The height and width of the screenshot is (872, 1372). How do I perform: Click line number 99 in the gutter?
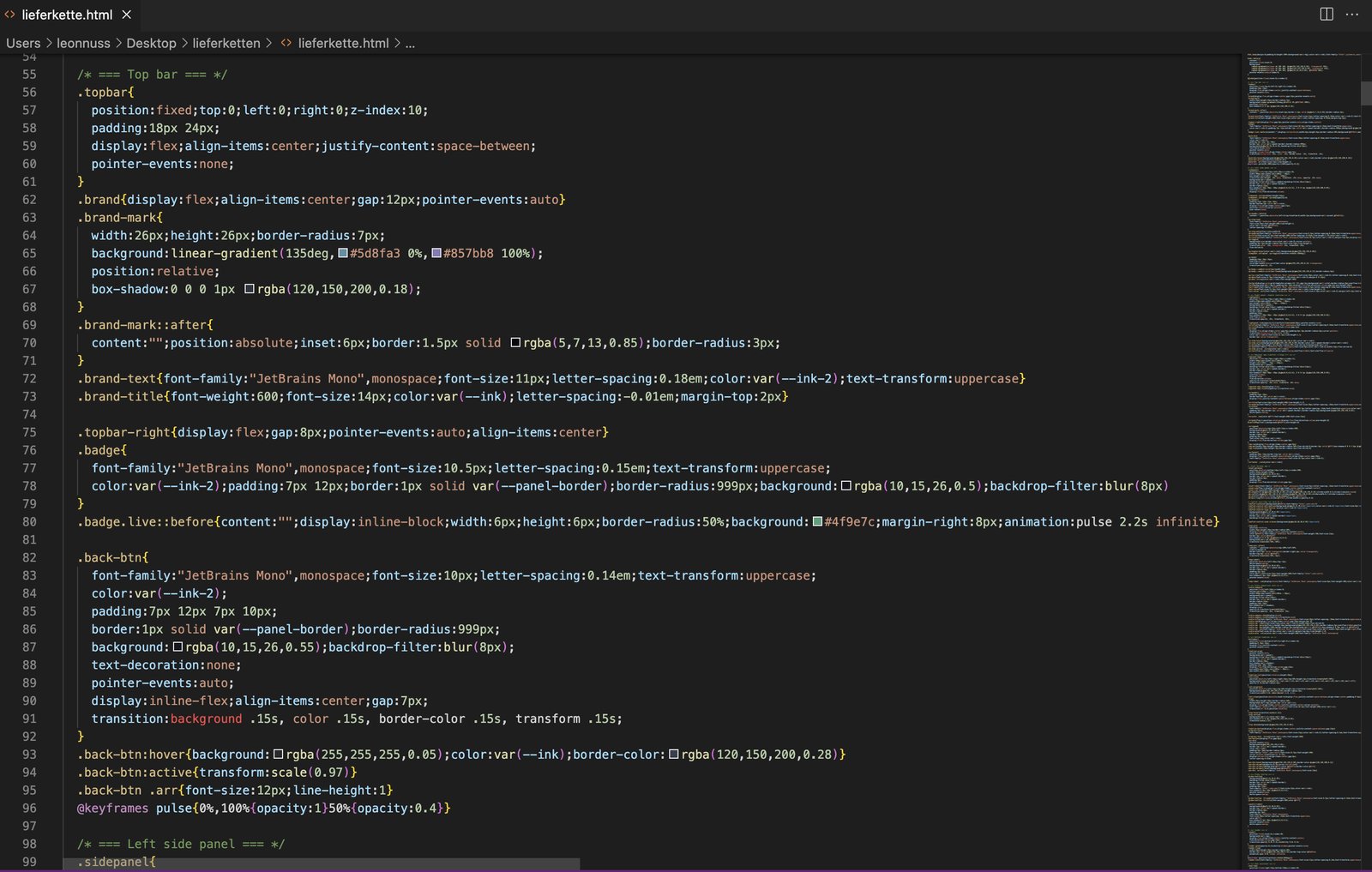coord(29,862)
